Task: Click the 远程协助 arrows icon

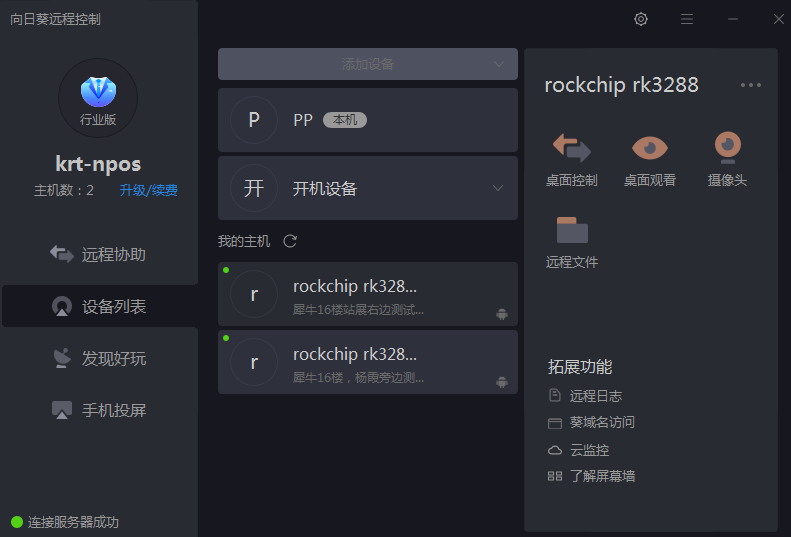Action: [62, 254]
